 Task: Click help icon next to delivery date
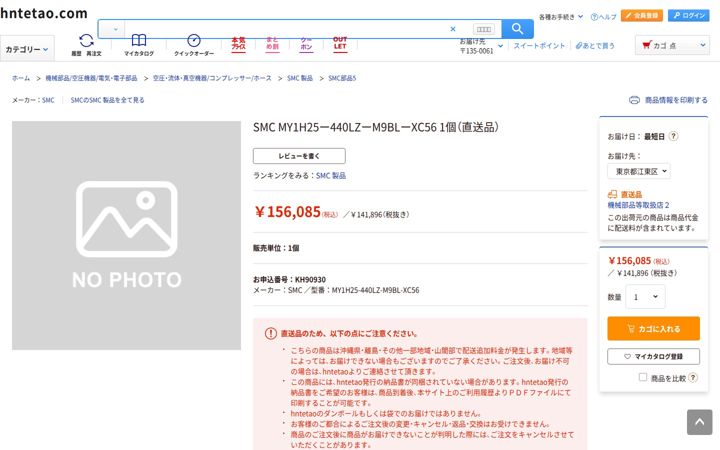click(673, 136)
